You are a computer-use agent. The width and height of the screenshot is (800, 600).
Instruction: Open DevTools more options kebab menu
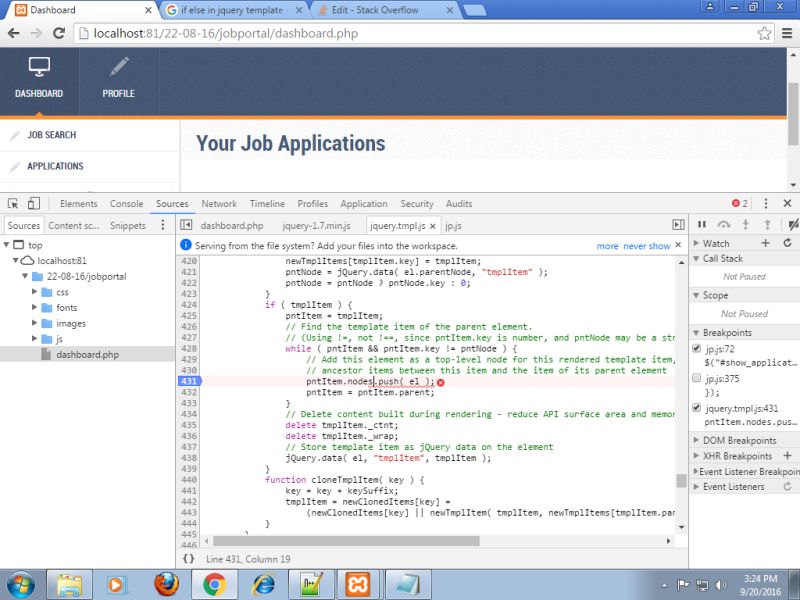[766, 204]
